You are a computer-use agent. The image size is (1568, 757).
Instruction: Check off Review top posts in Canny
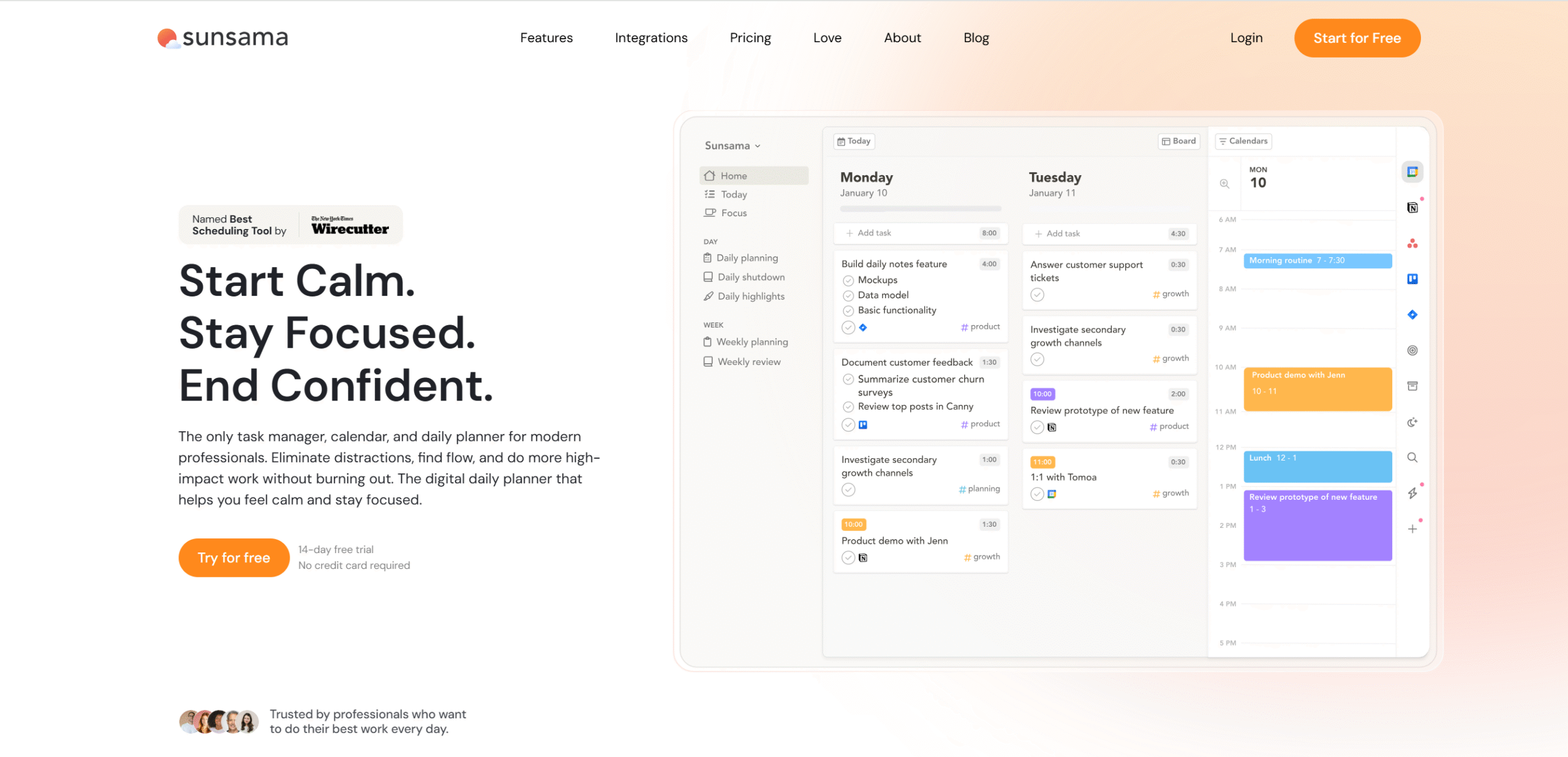click(848, 407)
